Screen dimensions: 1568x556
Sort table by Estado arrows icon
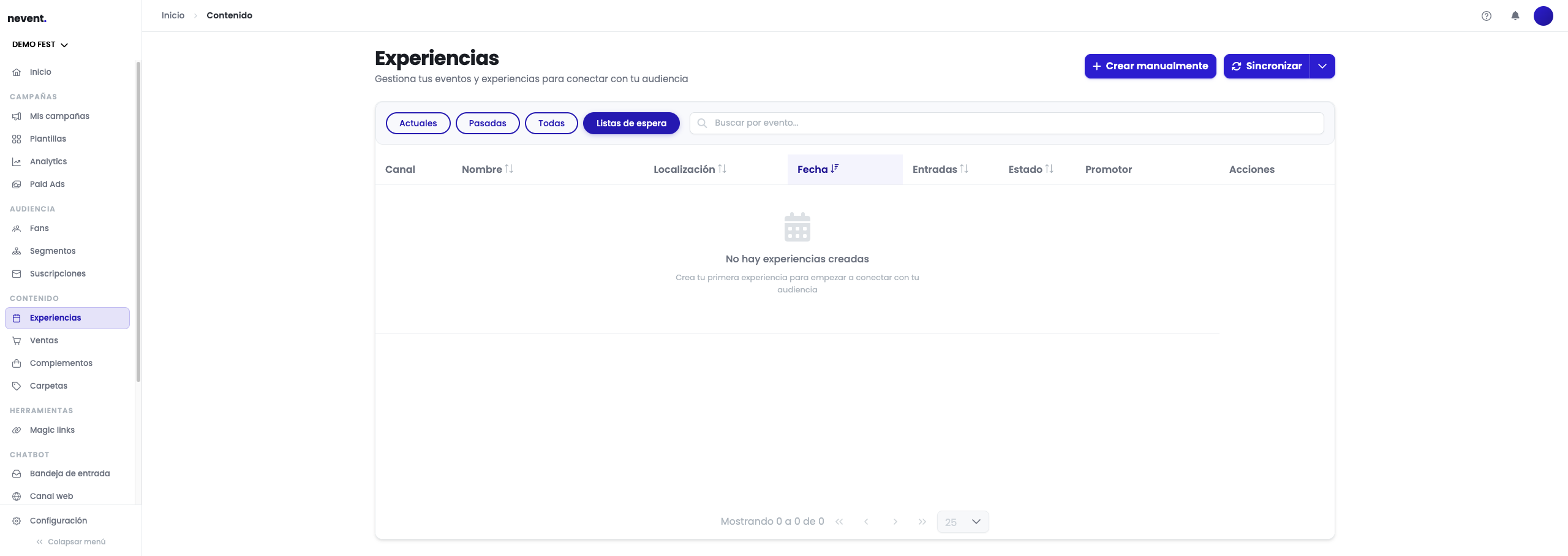1049,169
